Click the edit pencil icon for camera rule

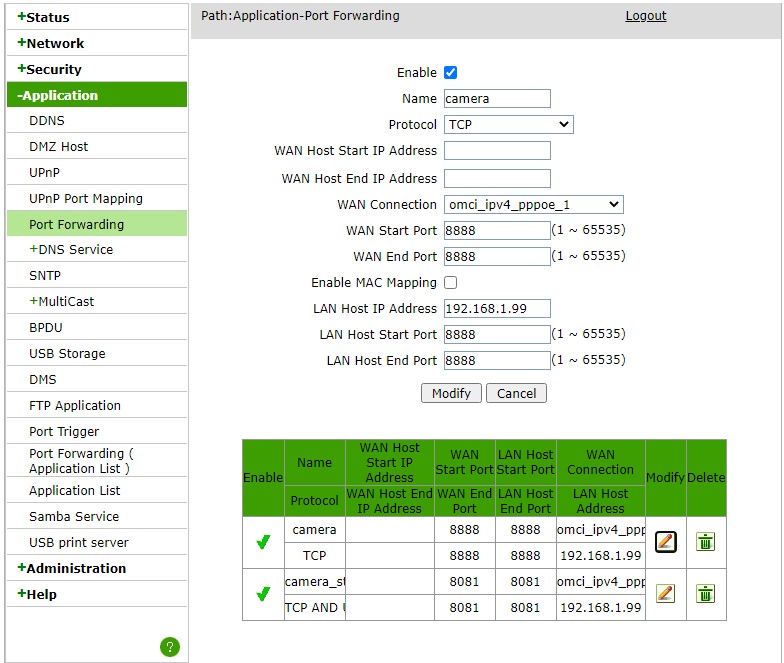coord(666,542)
